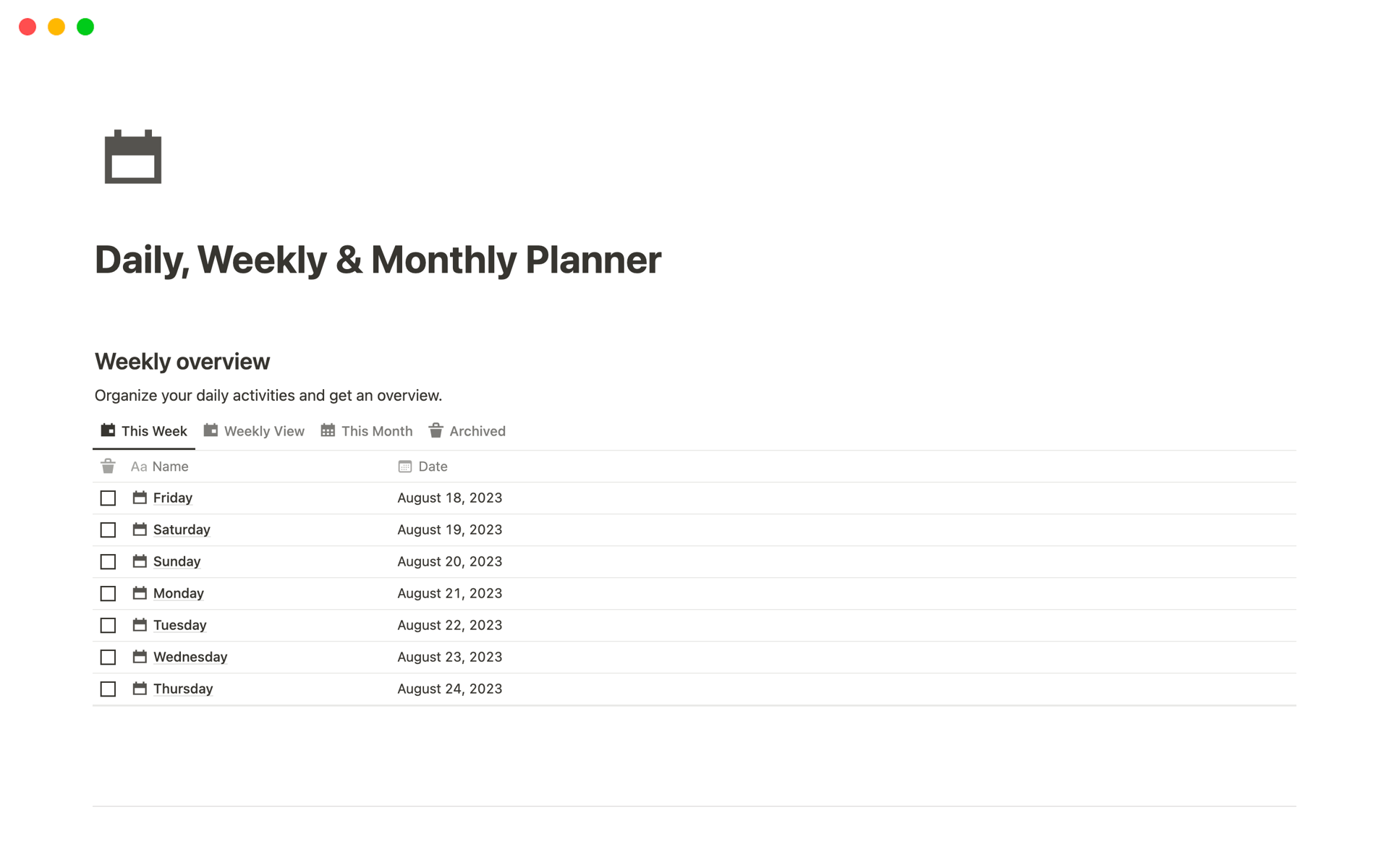Select the trash icon in column header
The height and width of the screenshot is (868, 1389).
[108, 465]
